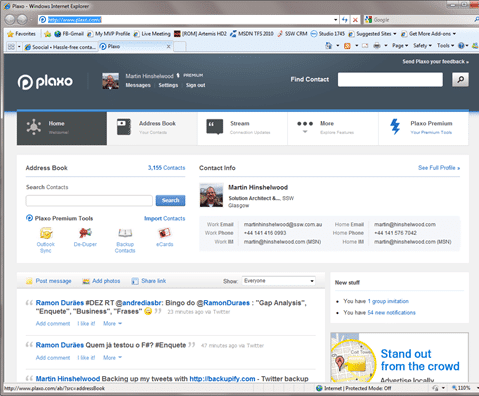Launch the De-Duper tool icon
This screenshot has height=396, width=479.
85,233
